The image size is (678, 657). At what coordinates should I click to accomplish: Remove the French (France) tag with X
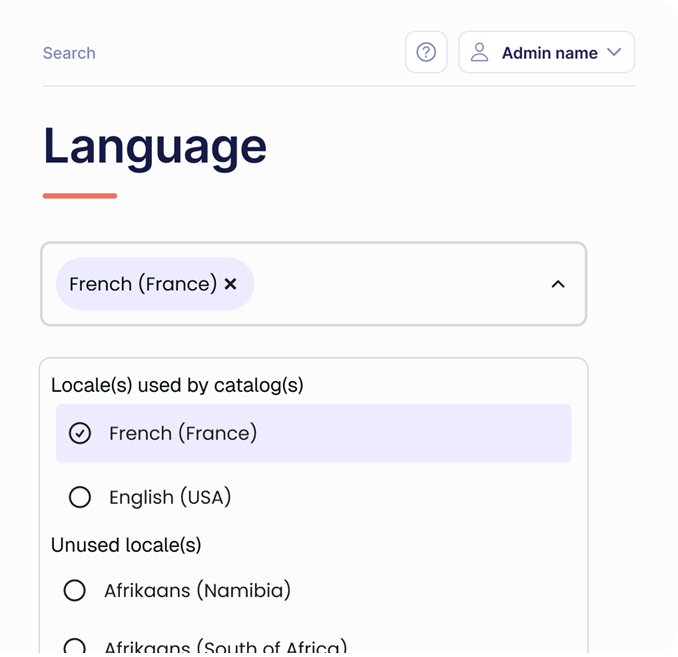click(x=231, y=284)
